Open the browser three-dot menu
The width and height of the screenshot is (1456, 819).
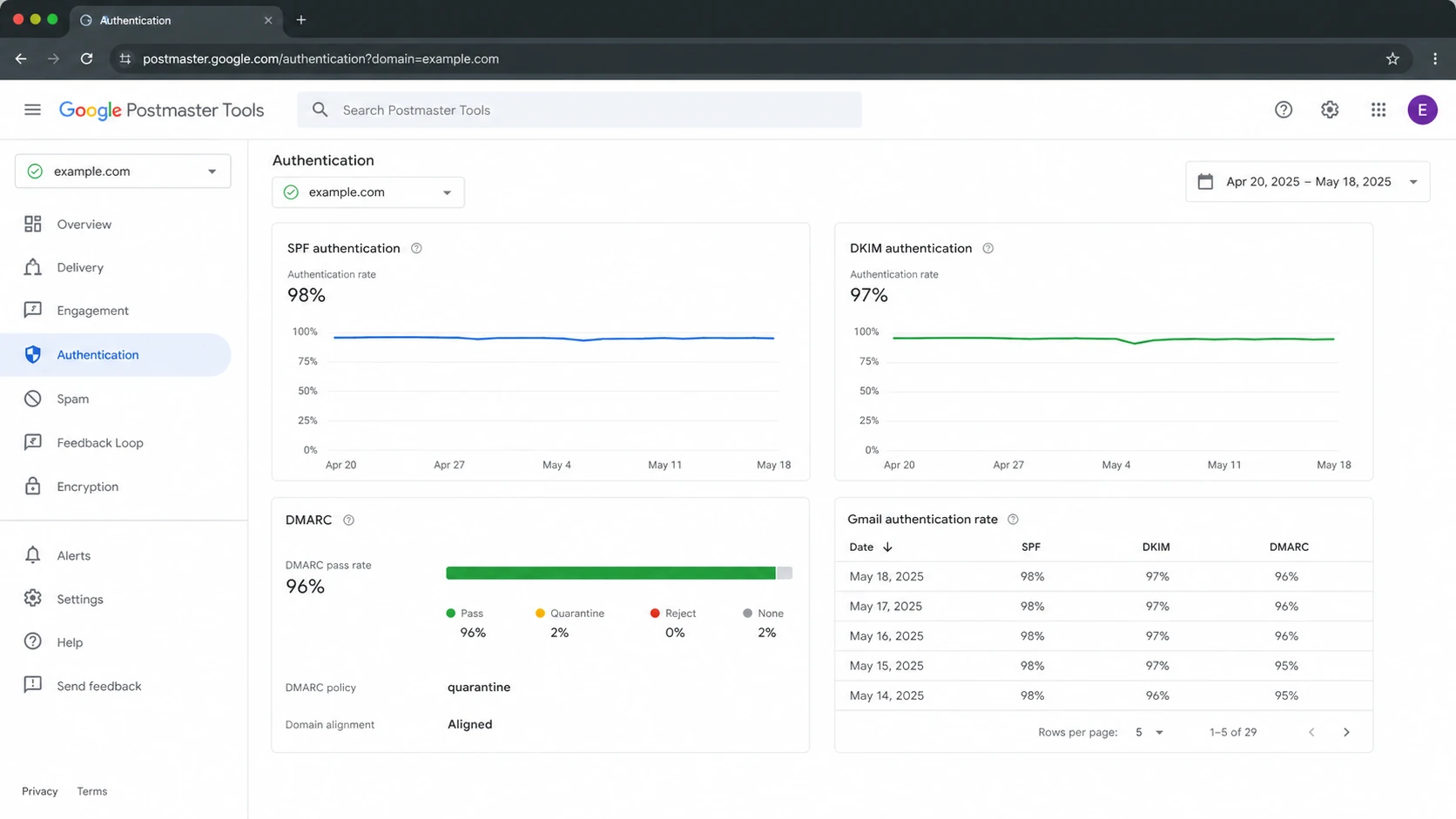click(x=1435, y=58)
